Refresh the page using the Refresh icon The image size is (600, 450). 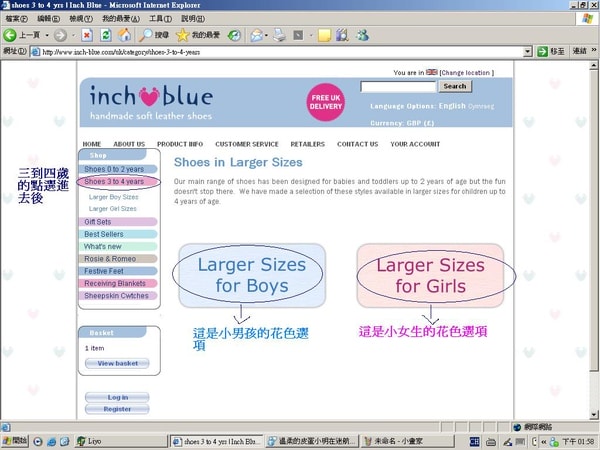(106, 35)
